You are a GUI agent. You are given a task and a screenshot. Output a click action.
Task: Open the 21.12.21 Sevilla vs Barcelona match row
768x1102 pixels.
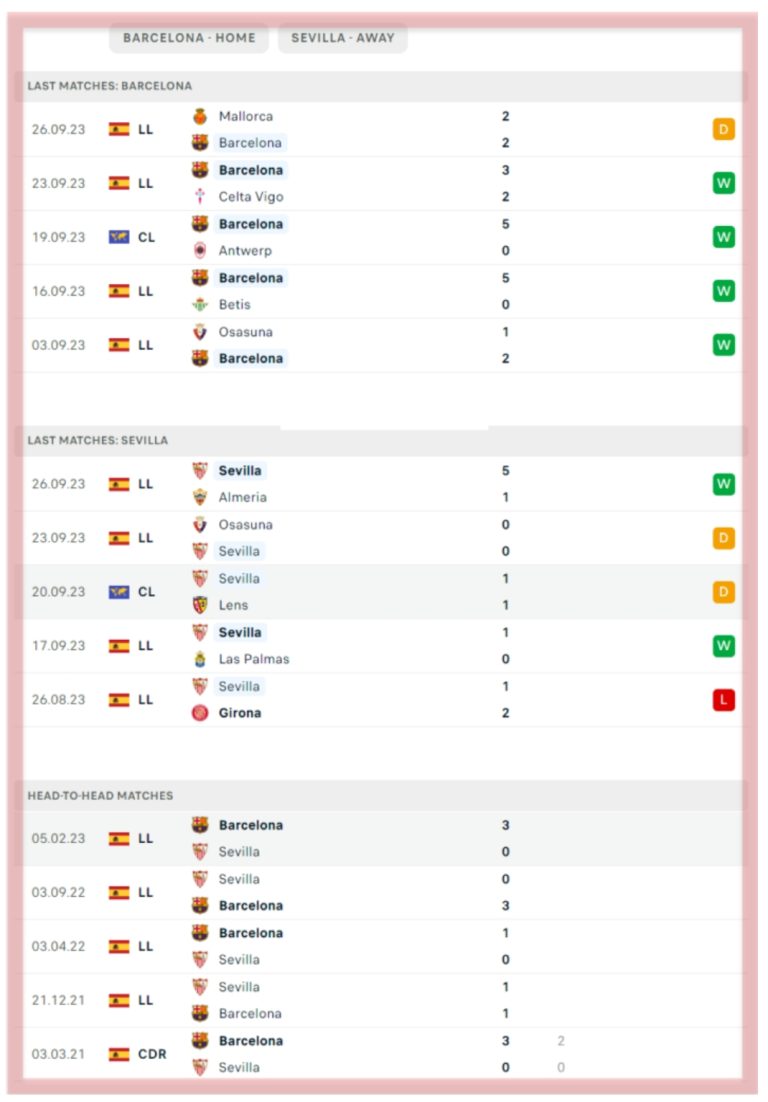click(383, 1000)
